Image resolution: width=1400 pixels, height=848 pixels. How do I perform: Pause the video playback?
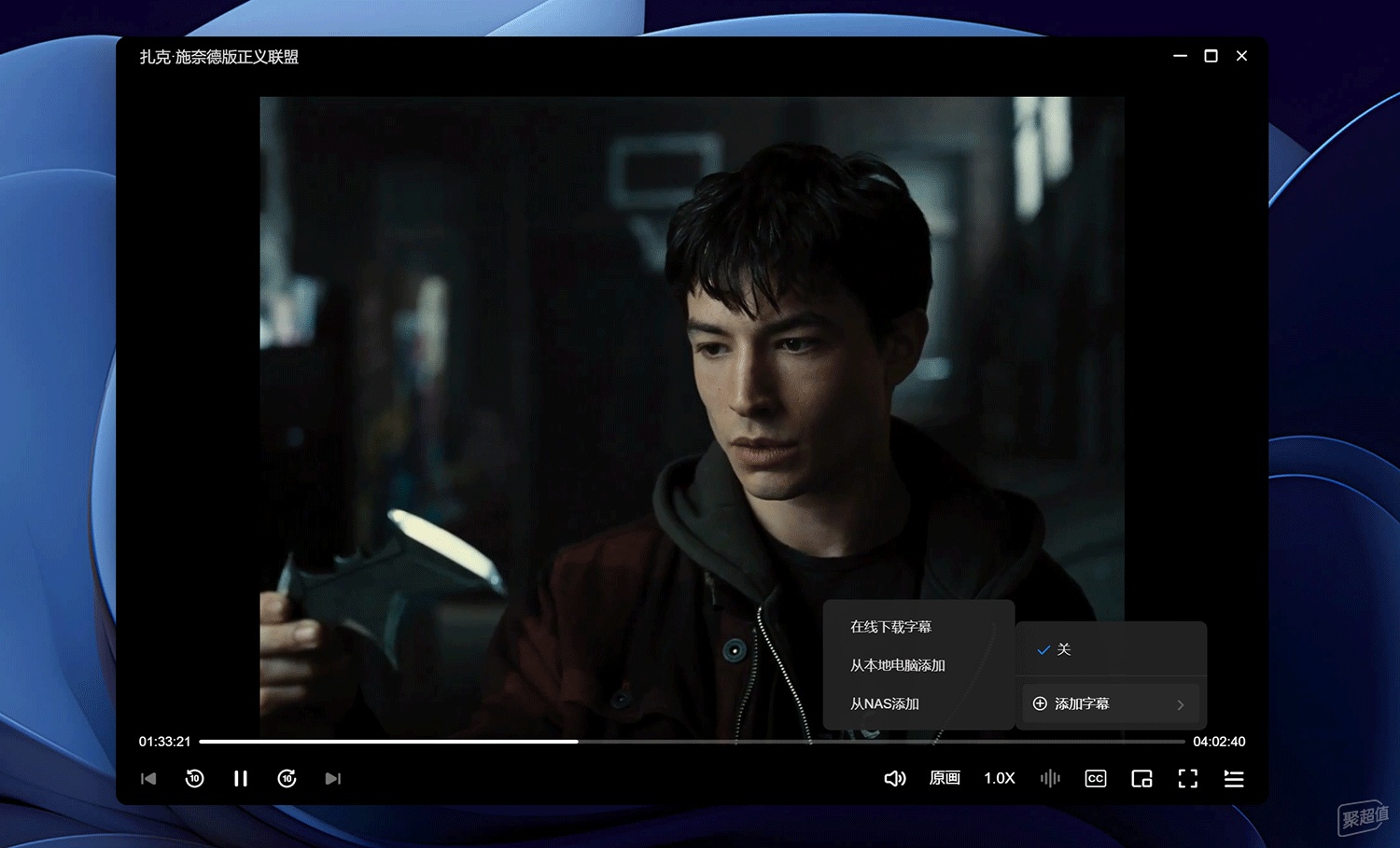coord(241,778)
